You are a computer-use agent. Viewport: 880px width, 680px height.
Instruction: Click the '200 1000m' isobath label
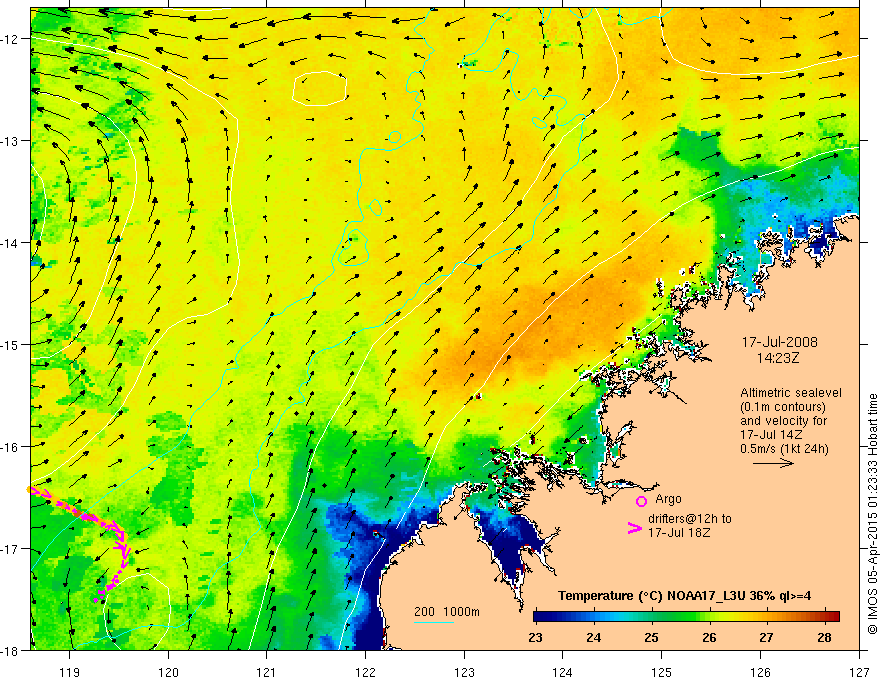click(x=447, y=612)
